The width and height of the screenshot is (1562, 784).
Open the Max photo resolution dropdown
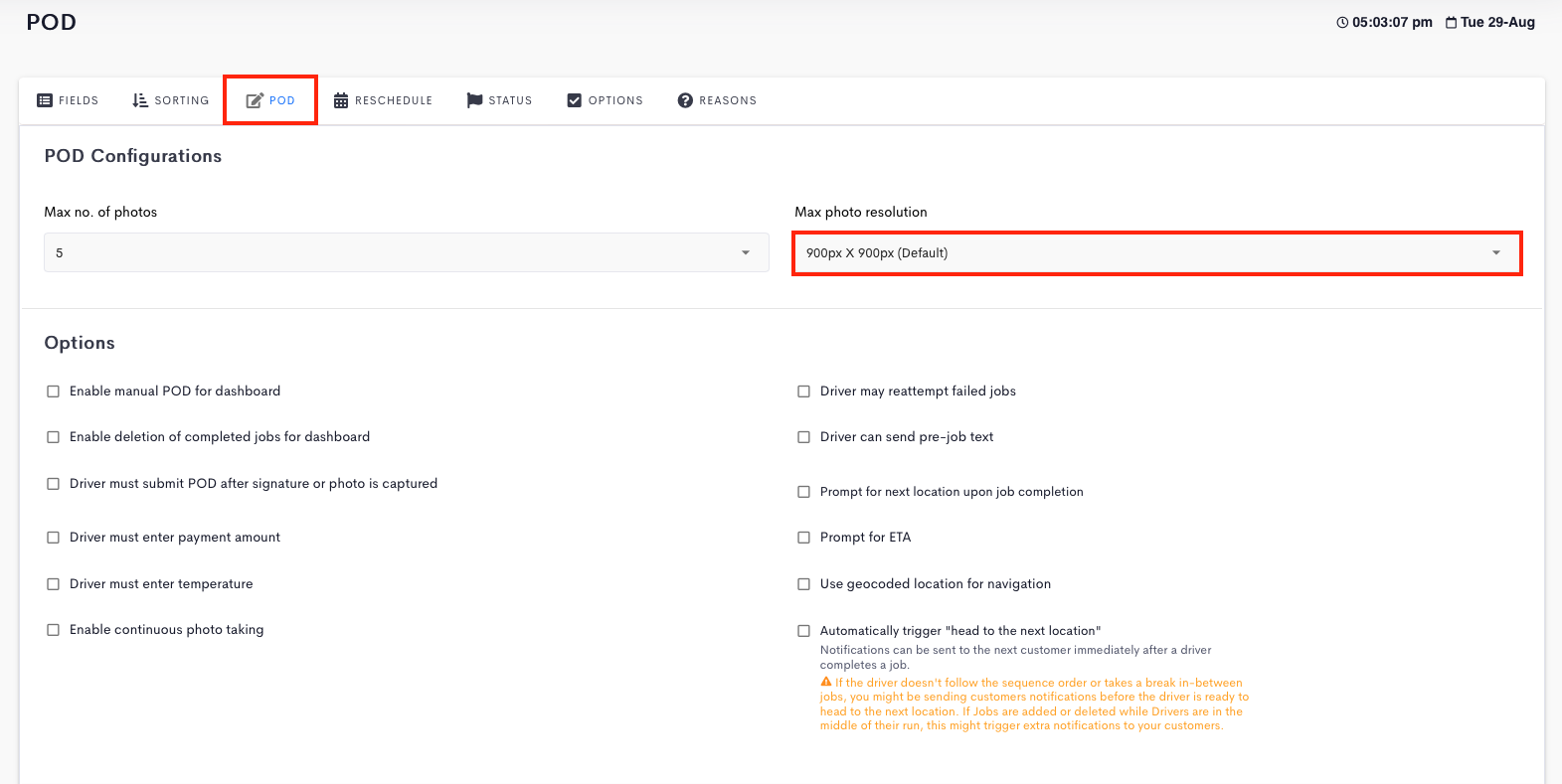point(1157,252)
